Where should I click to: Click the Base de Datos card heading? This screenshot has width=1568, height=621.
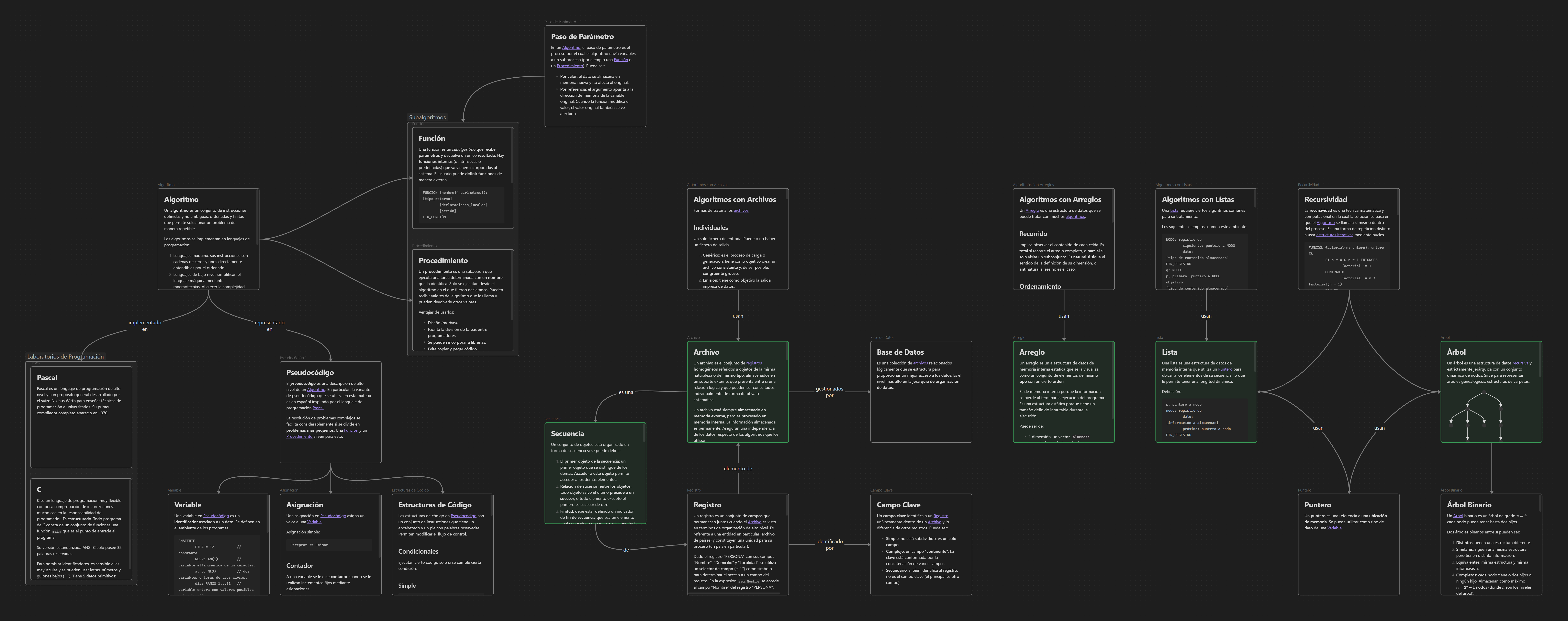[x=900, y=352]
